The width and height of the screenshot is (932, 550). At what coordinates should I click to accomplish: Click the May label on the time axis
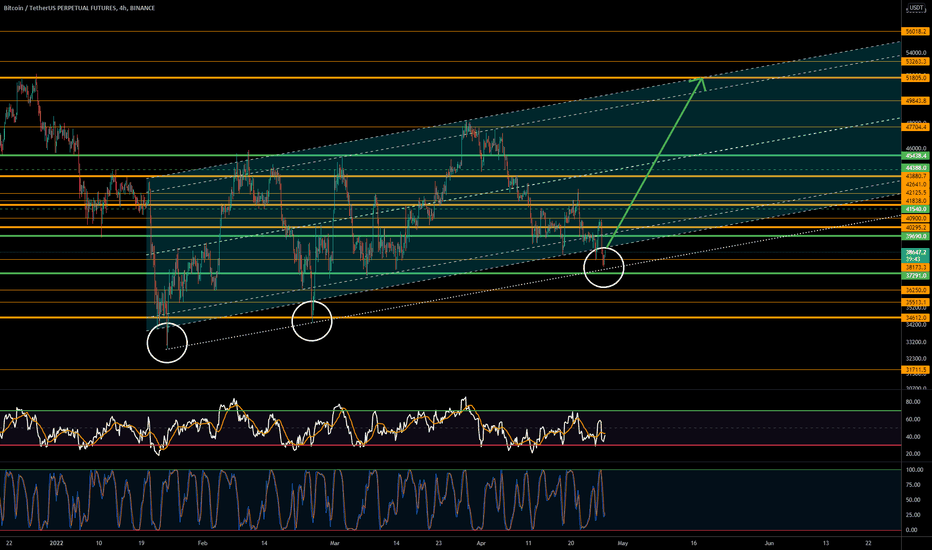click(622, 543)
